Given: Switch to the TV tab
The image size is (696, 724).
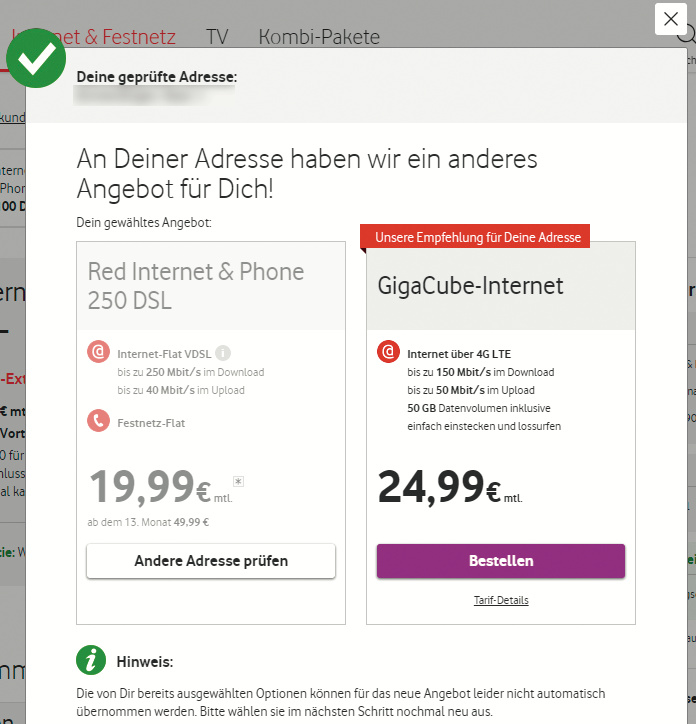Looking at the screenshot, I should click(217, 37).
